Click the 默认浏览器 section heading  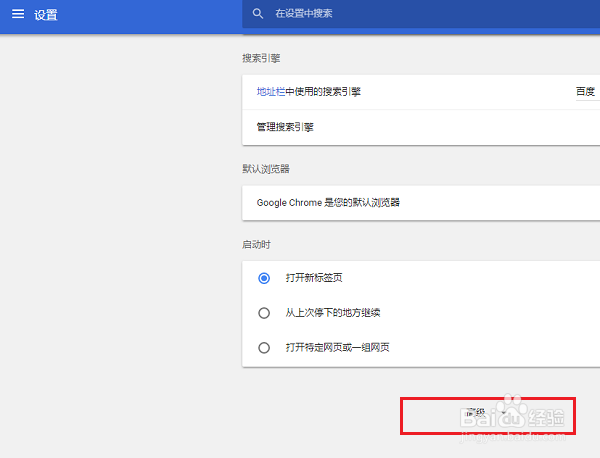[x=266, y=169]
